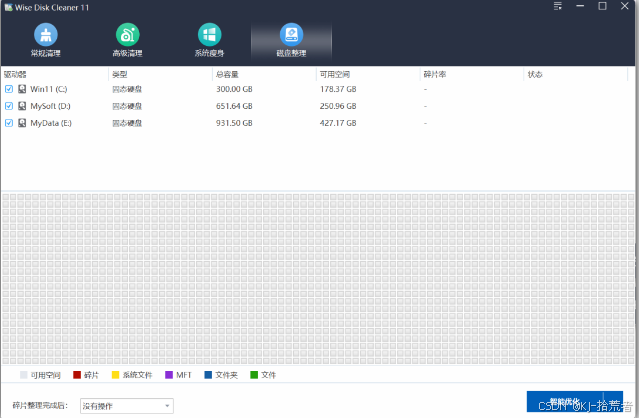Image resolution: width=639 pixels, height=418 pixels.
Task: Sort by the 可用空间 column header
Action: (x=335, y=74)
